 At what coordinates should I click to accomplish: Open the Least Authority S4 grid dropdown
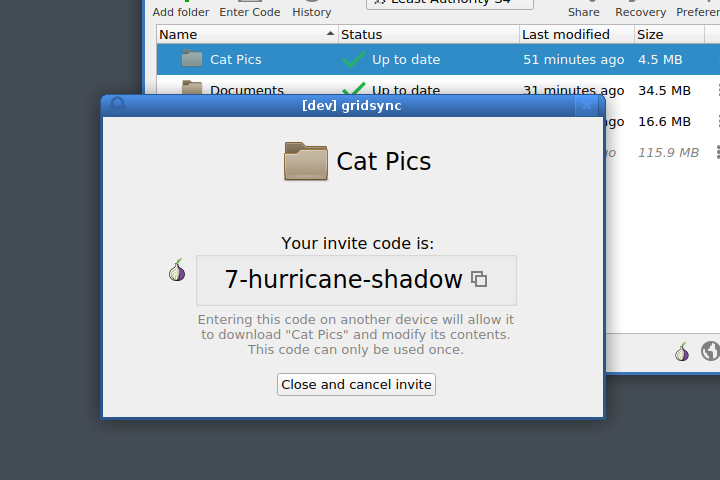[x=450, y=3]
